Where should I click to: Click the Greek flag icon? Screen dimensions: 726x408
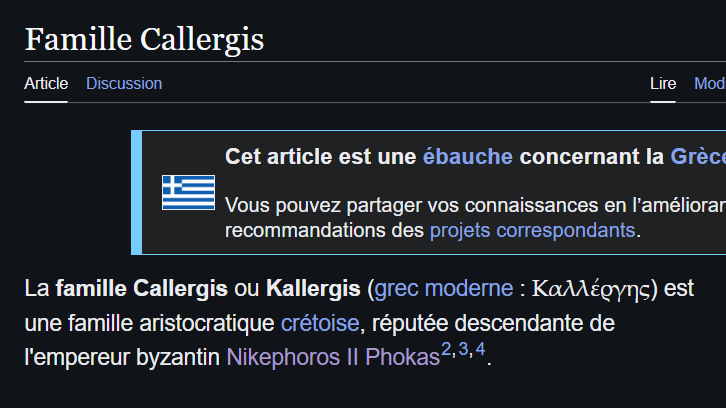click(188, 192)
